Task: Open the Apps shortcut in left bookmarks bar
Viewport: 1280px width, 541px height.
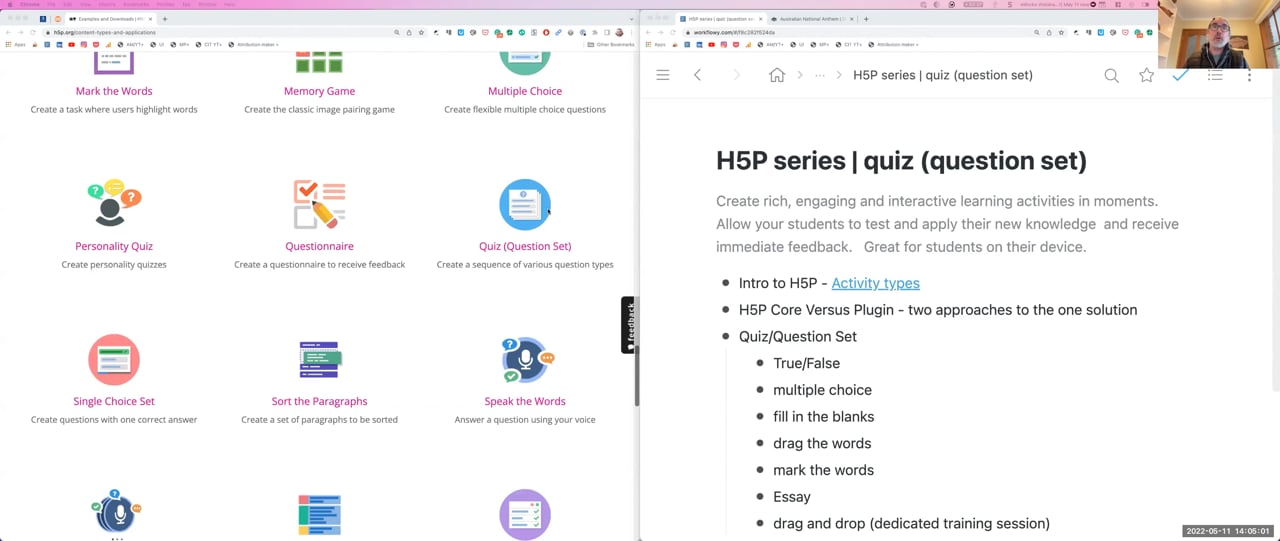Action: click(x=15, y=44)
